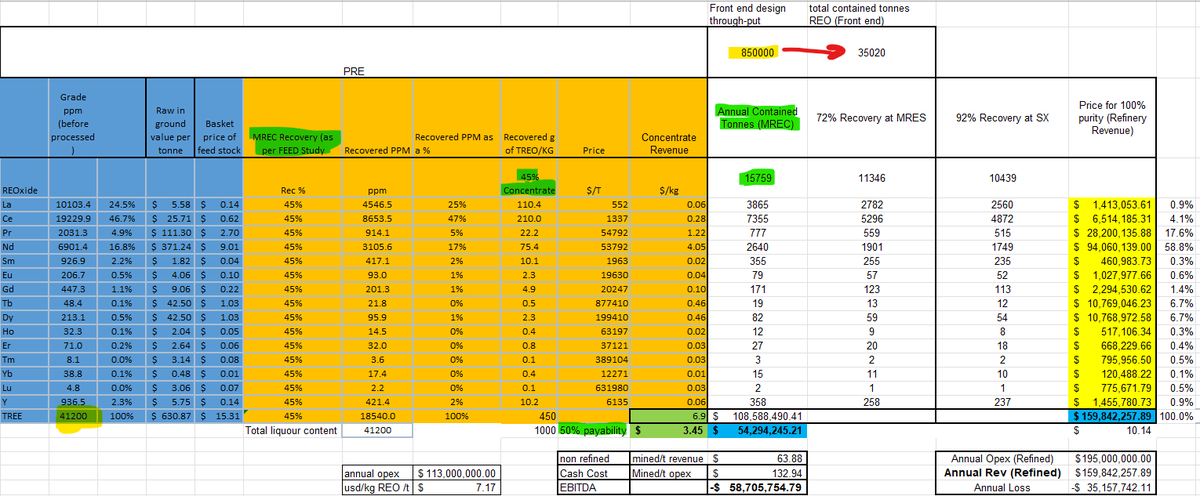Screen dimensions: 1200x496
Task: Select the '72% Recovery at MRES' header
Action: click(870, 117)
